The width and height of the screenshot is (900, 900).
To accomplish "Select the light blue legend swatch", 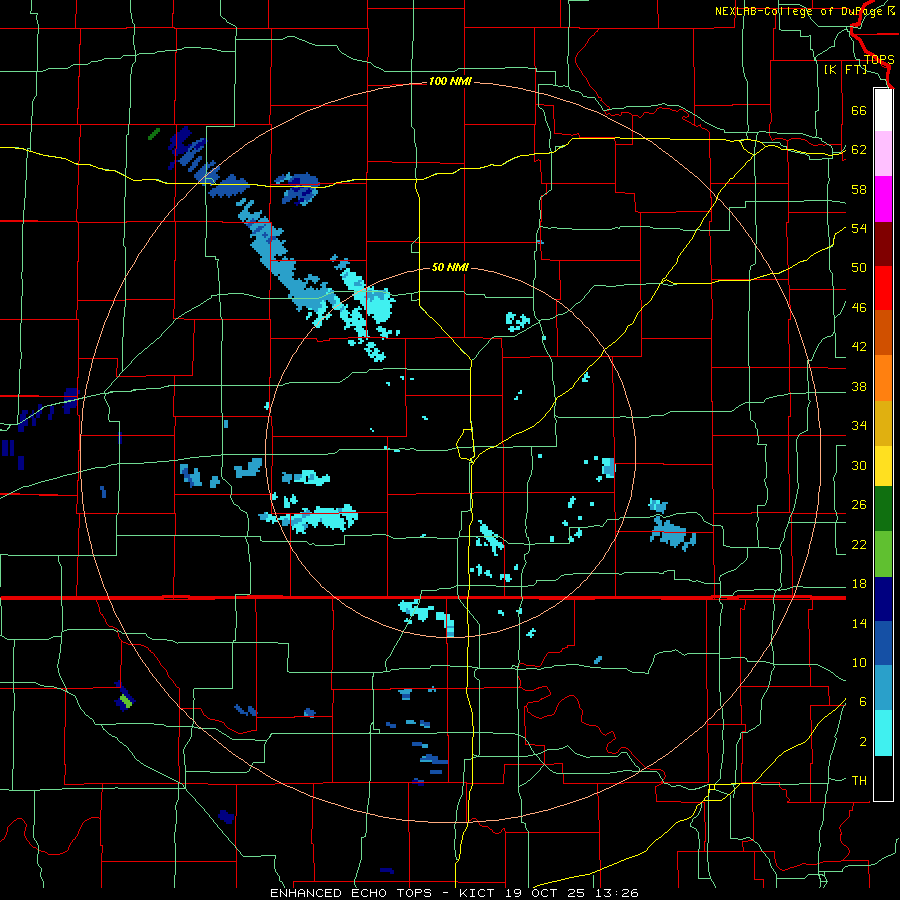I will click(x=883, y=688).
